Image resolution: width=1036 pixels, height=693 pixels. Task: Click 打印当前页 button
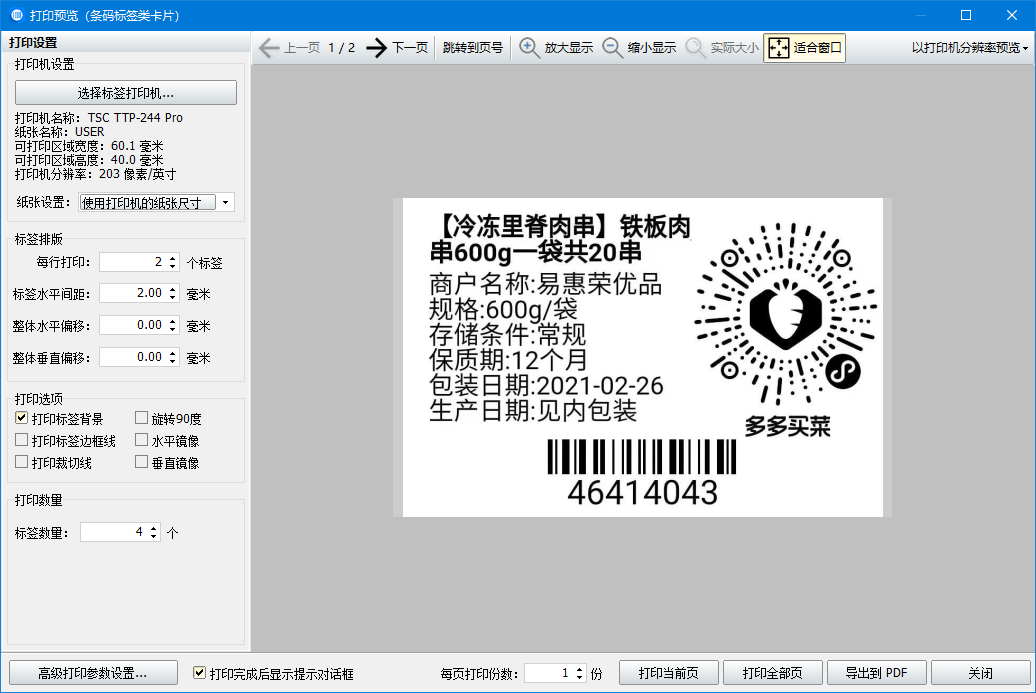[x=669, y=673]
